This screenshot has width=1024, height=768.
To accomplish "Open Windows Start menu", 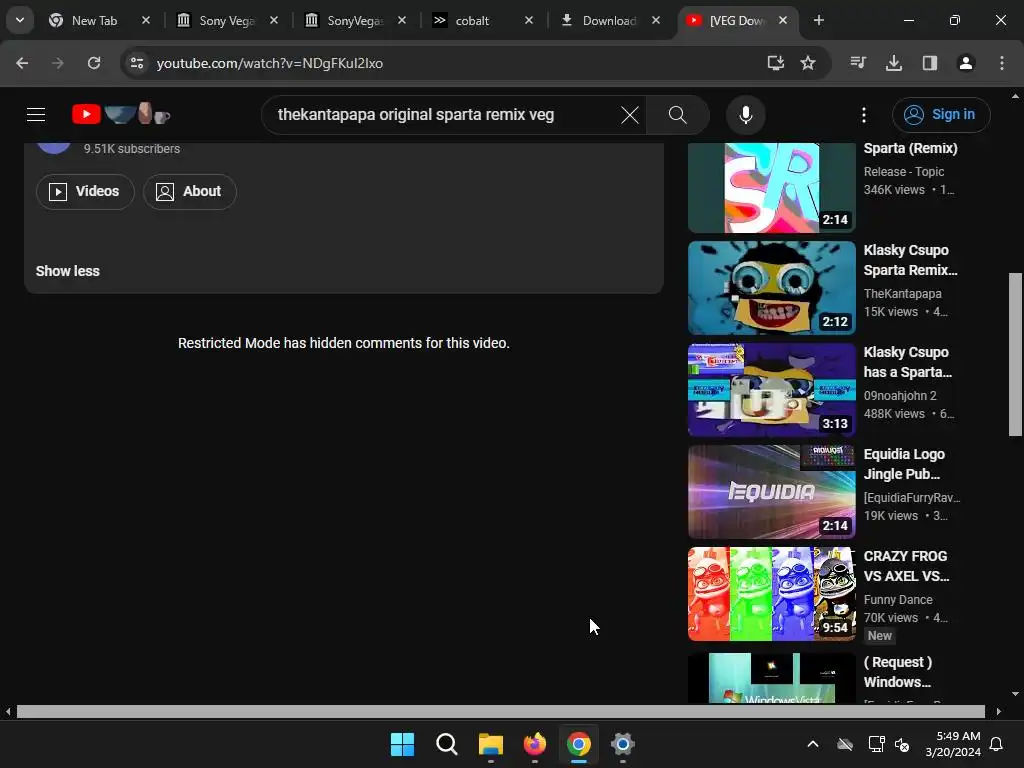I will (x=402, y=744).
